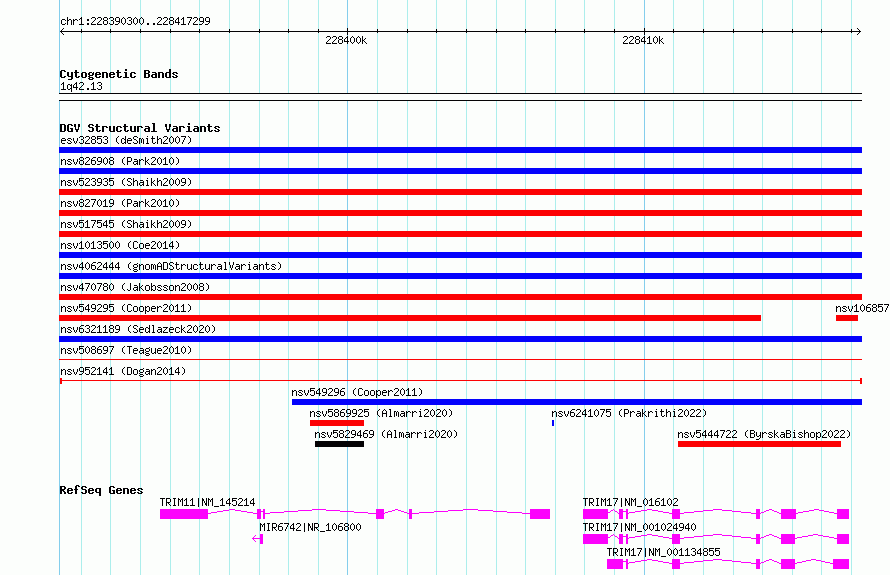Open the TRIM11|NM_145214 gene label
Viewport: 890px width, 575px height.
pyautogui.click(x=207, y=502)
